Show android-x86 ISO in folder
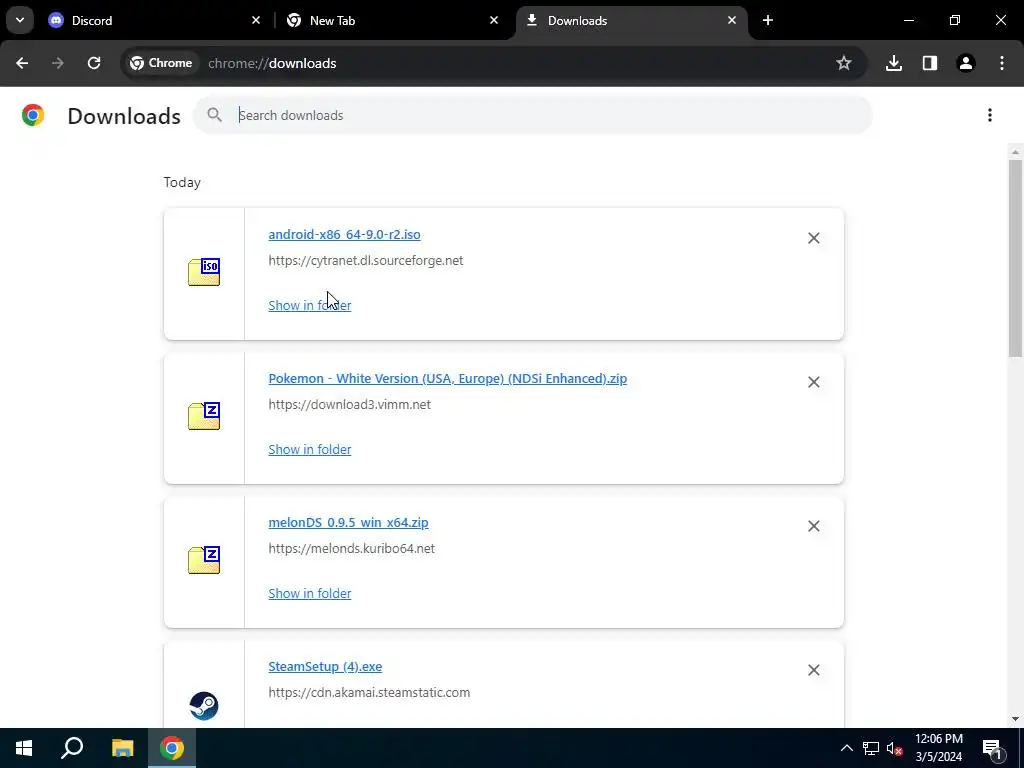The width and height of the screenshot is (1024, 768). (x=310, y=306)
